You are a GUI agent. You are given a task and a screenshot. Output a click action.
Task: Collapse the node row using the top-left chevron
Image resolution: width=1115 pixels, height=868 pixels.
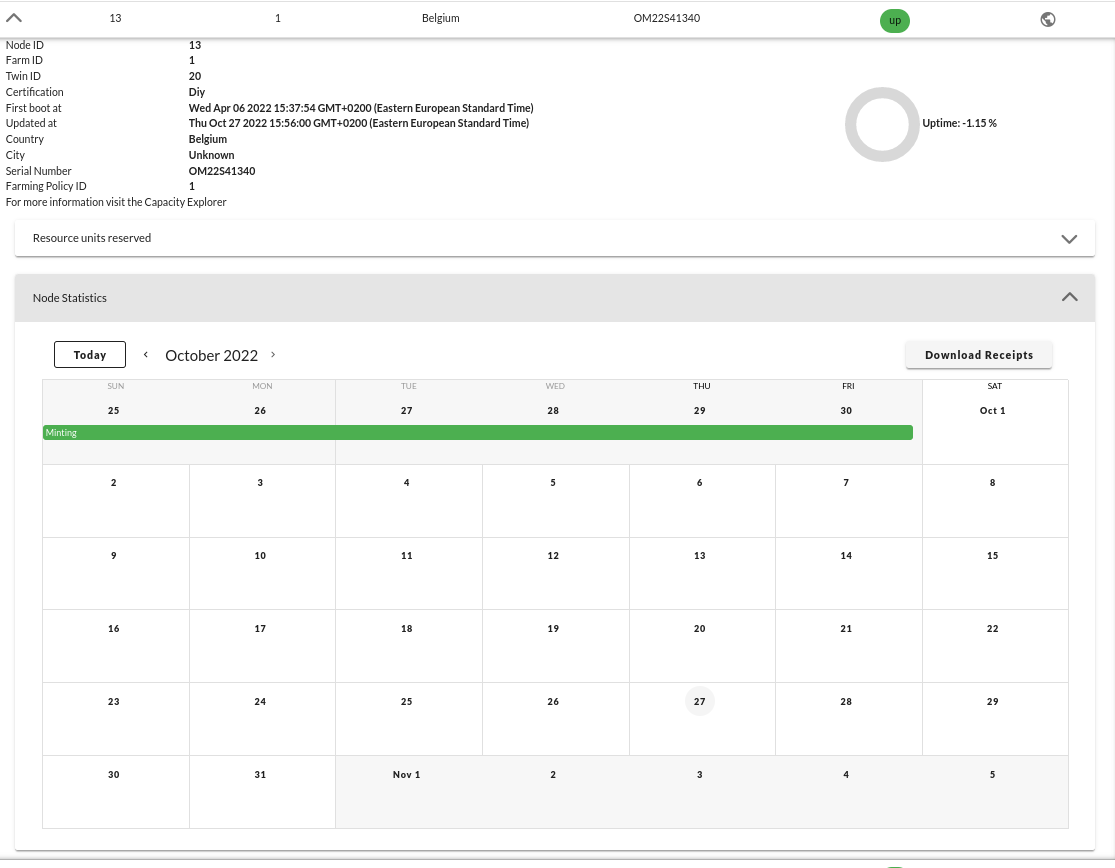(x=13, y=17)
